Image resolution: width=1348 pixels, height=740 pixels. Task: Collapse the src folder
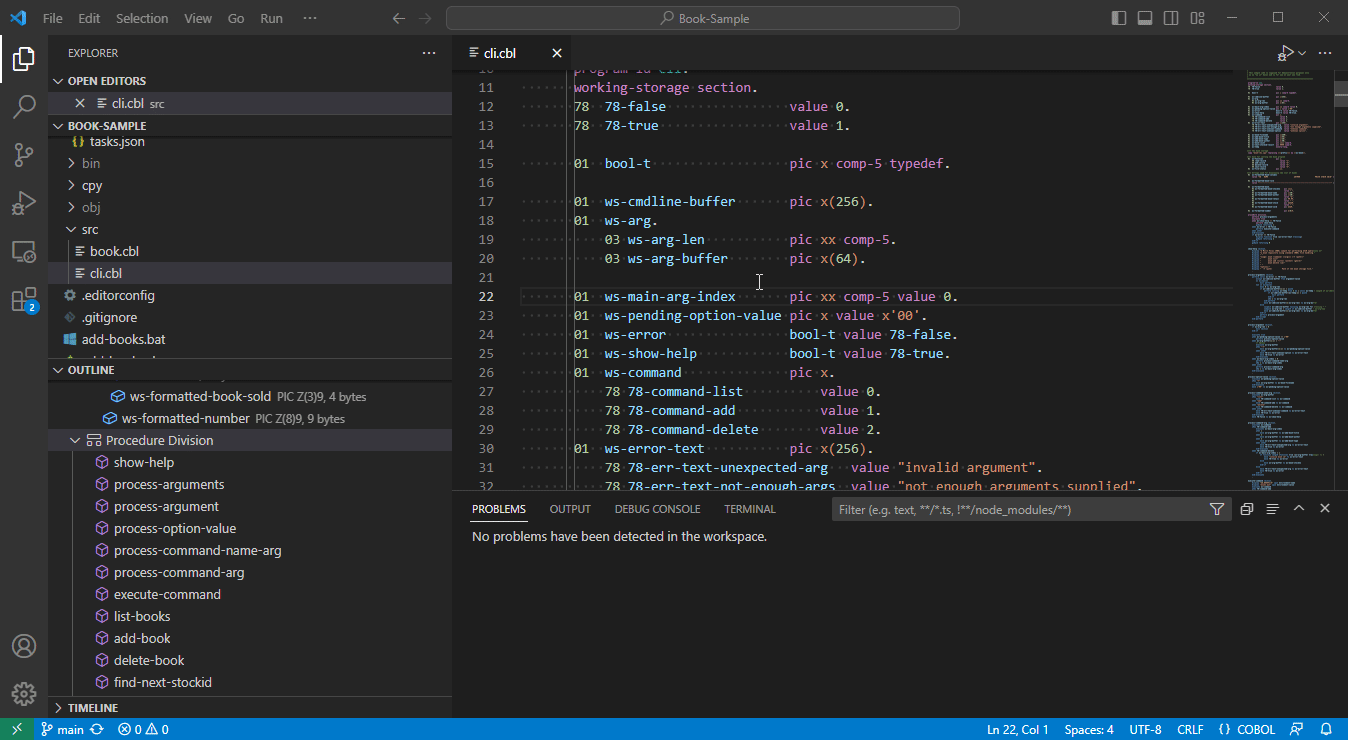(x=71, y=229)
